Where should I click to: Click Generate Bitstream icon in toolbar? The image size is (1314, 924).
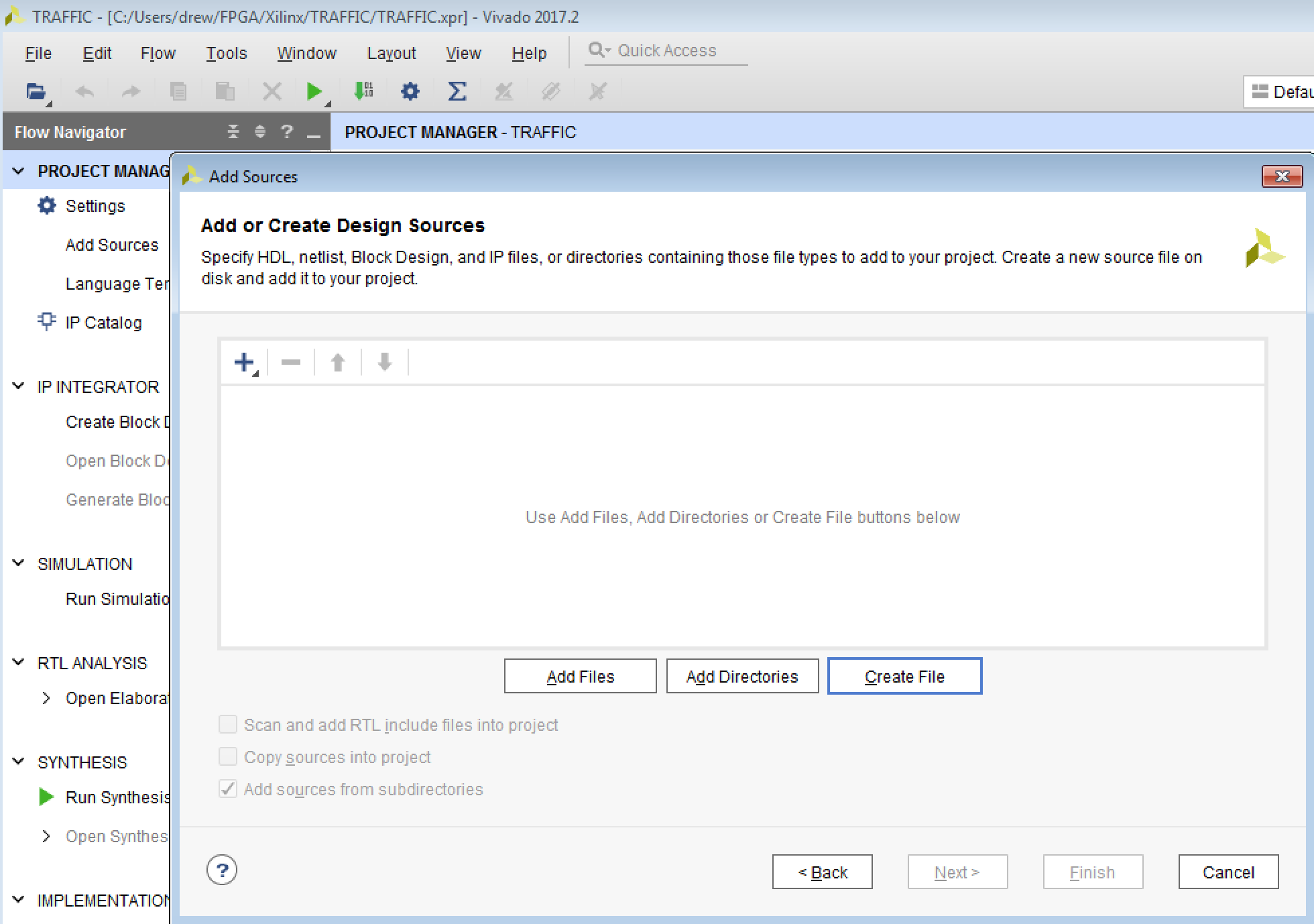pyautogui.click(x=363, y=91)
